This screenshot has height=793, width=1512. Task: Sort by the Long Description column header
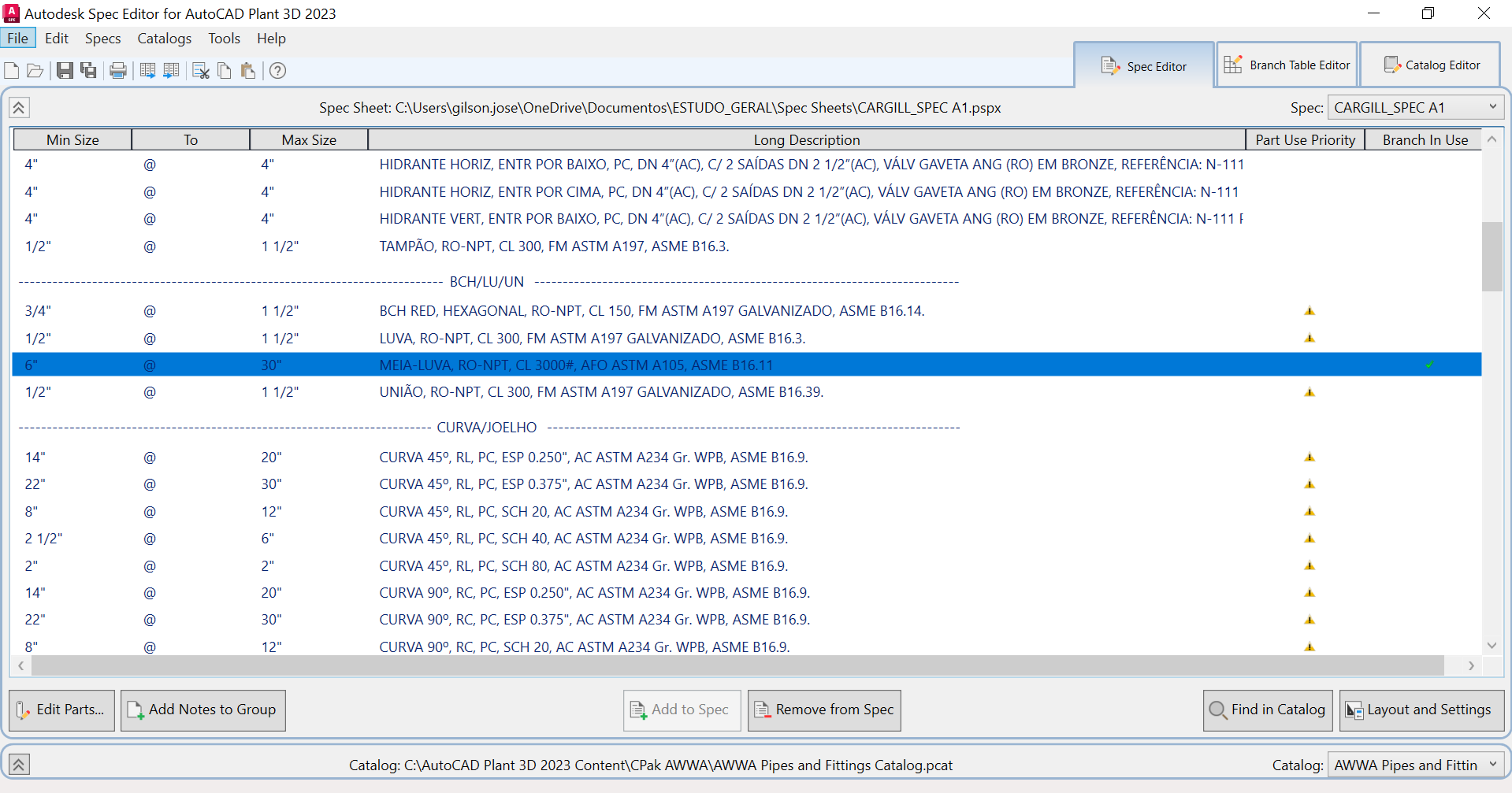coord(806,140)
